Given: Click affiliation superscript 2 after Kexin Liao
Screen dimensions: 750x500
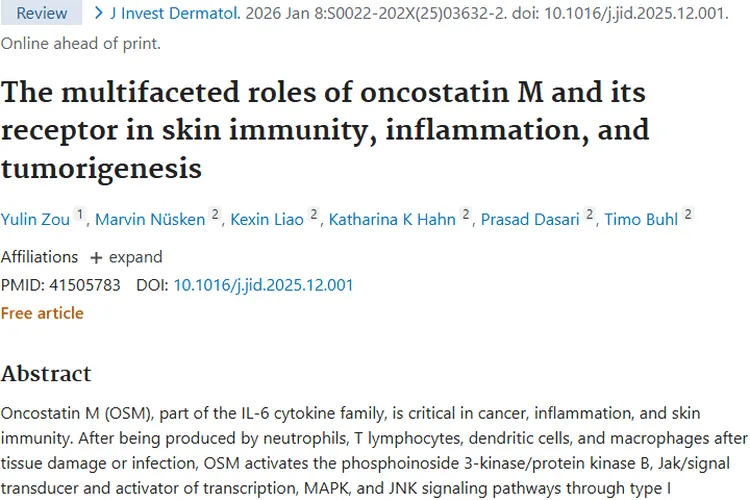Looking at the screenshot, I should click(313, 216).
